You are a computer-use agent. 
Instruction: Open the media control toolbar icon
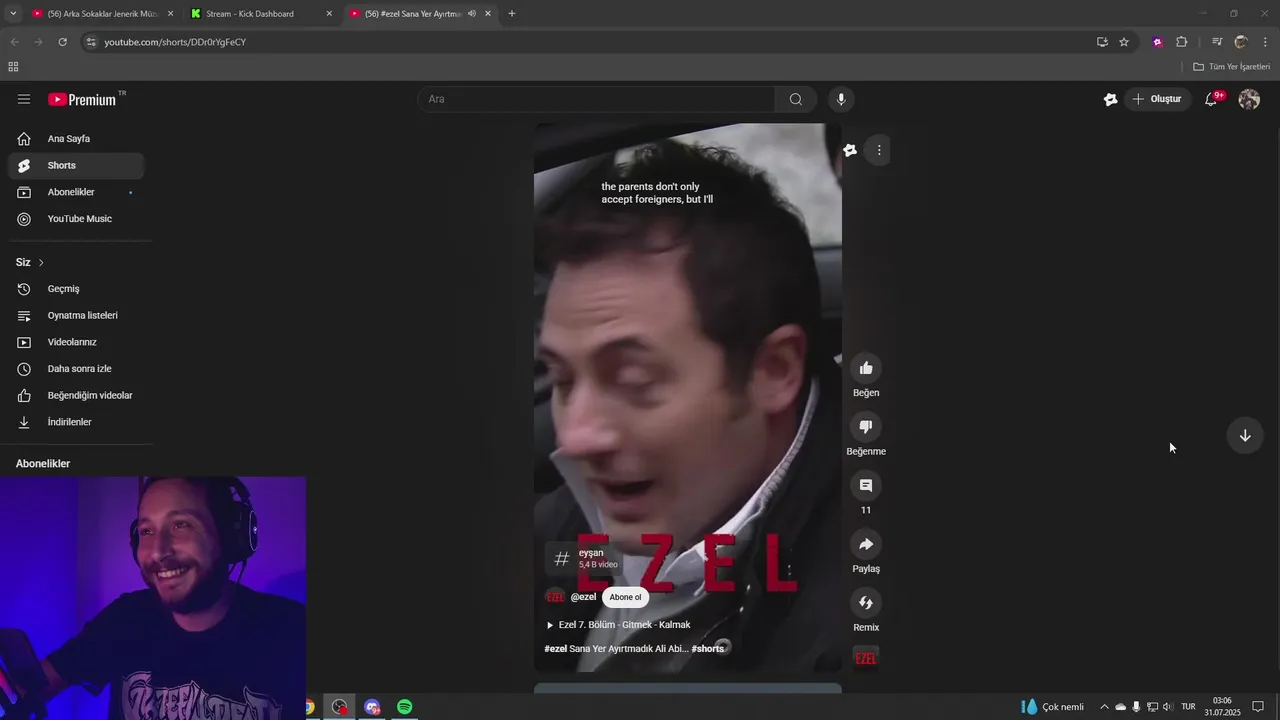(x=1217, y=42)
